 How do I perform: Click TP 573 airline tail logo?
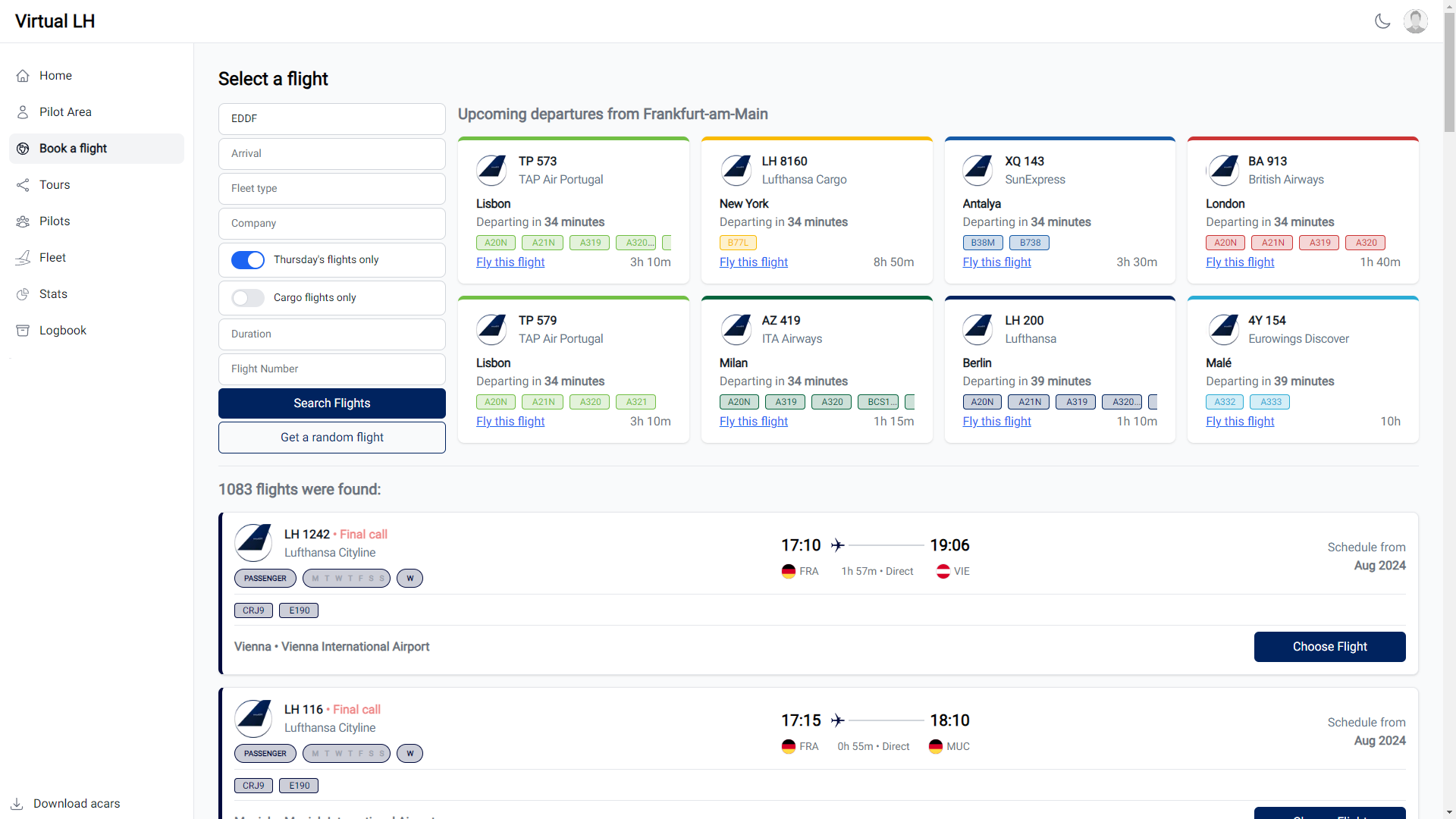[491, 171]
